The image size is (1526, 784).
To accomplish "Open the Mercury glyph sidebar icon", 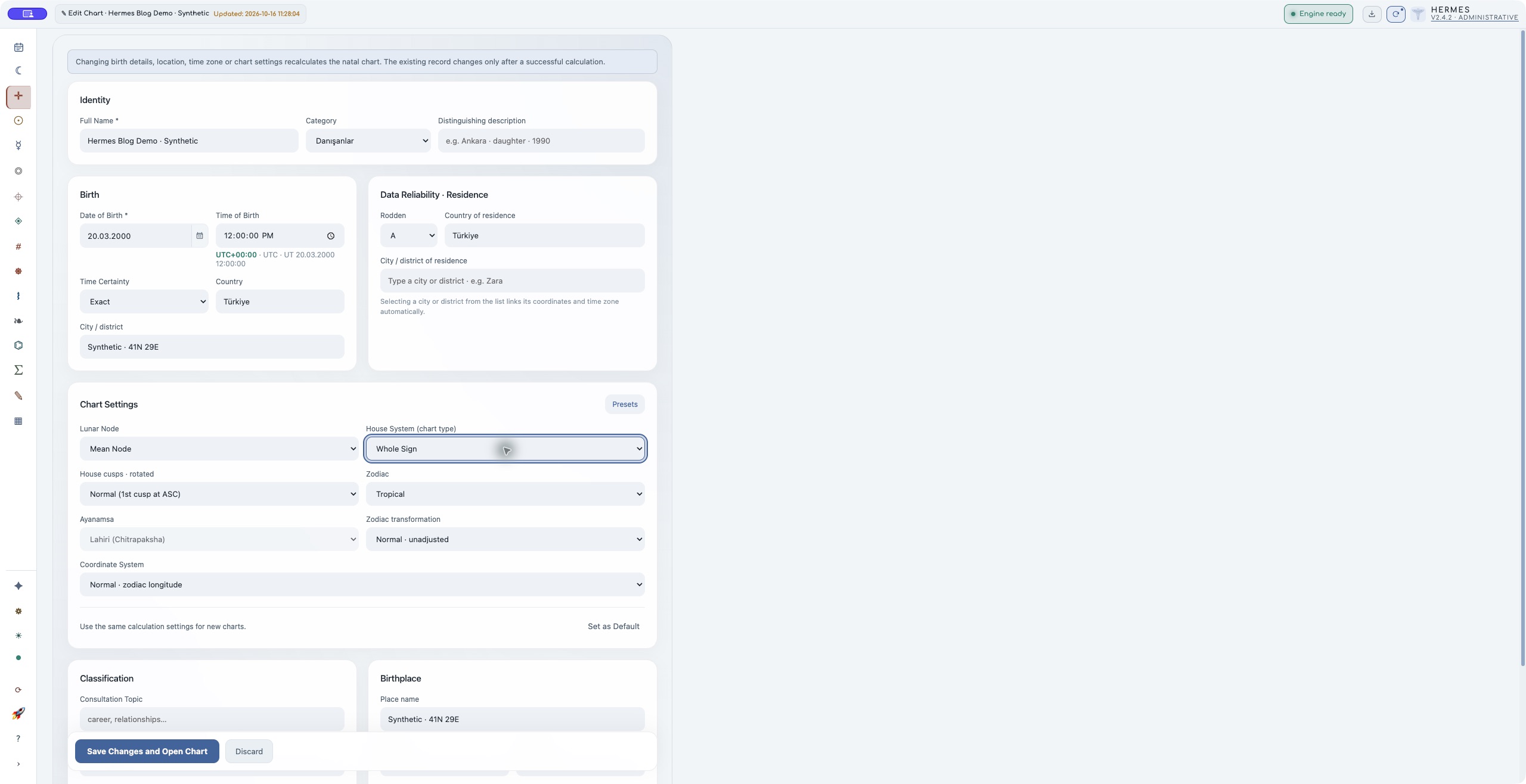I will 18,145.
